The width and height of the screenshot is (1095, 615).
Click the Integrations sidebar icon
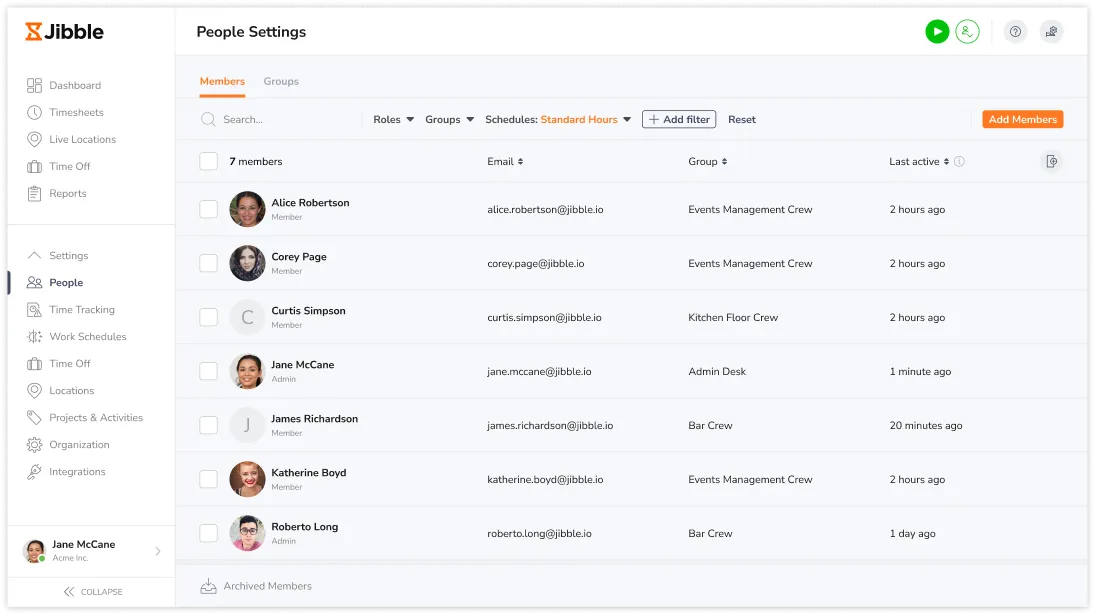(x=35, y=472)
